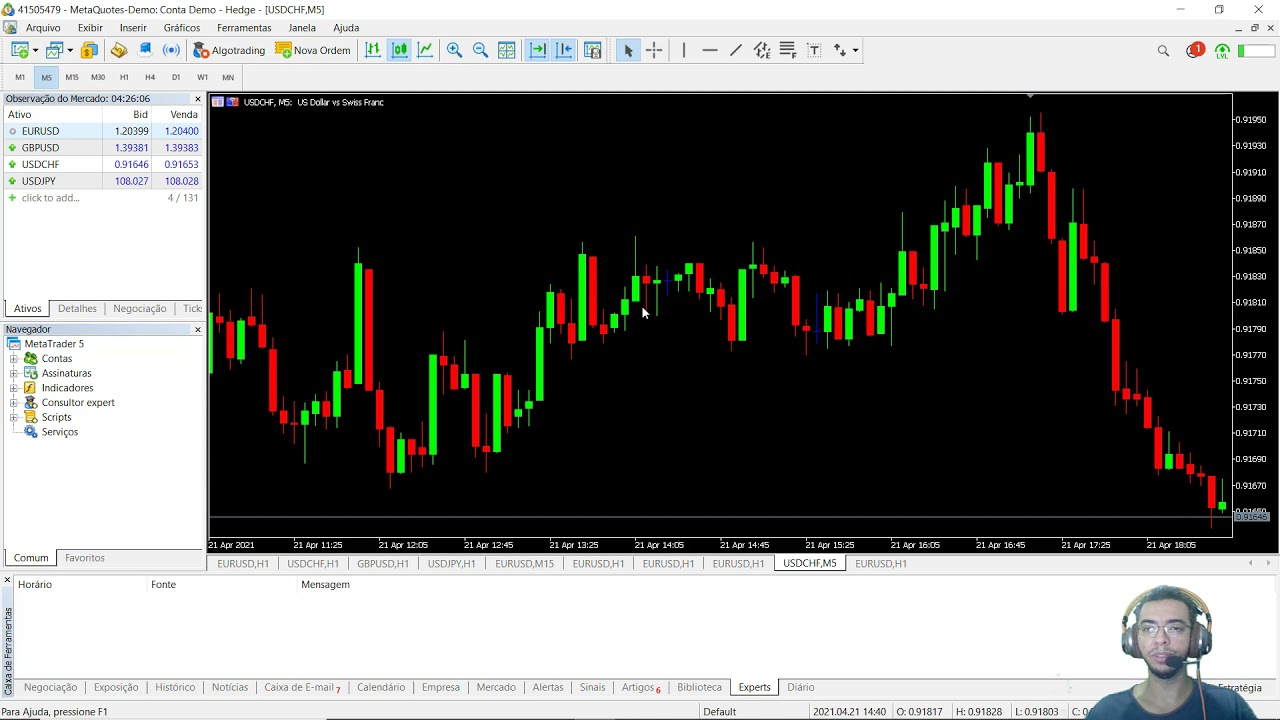
Task: Select the Fibonacci retracement tool
Action: coord(788,50)
